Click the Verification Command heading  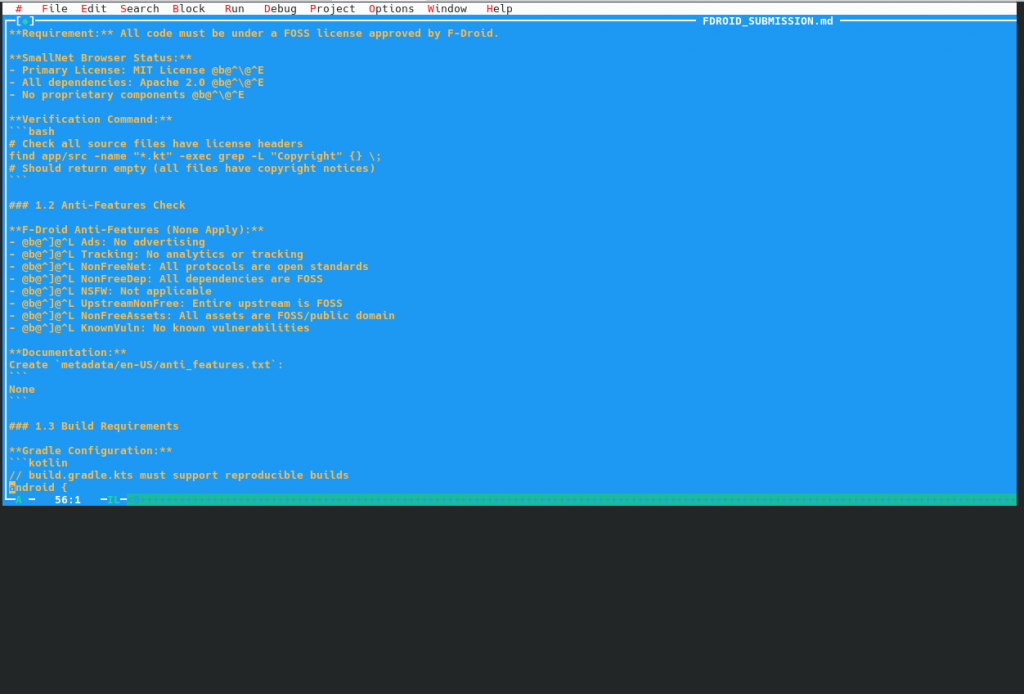(90, 119)
